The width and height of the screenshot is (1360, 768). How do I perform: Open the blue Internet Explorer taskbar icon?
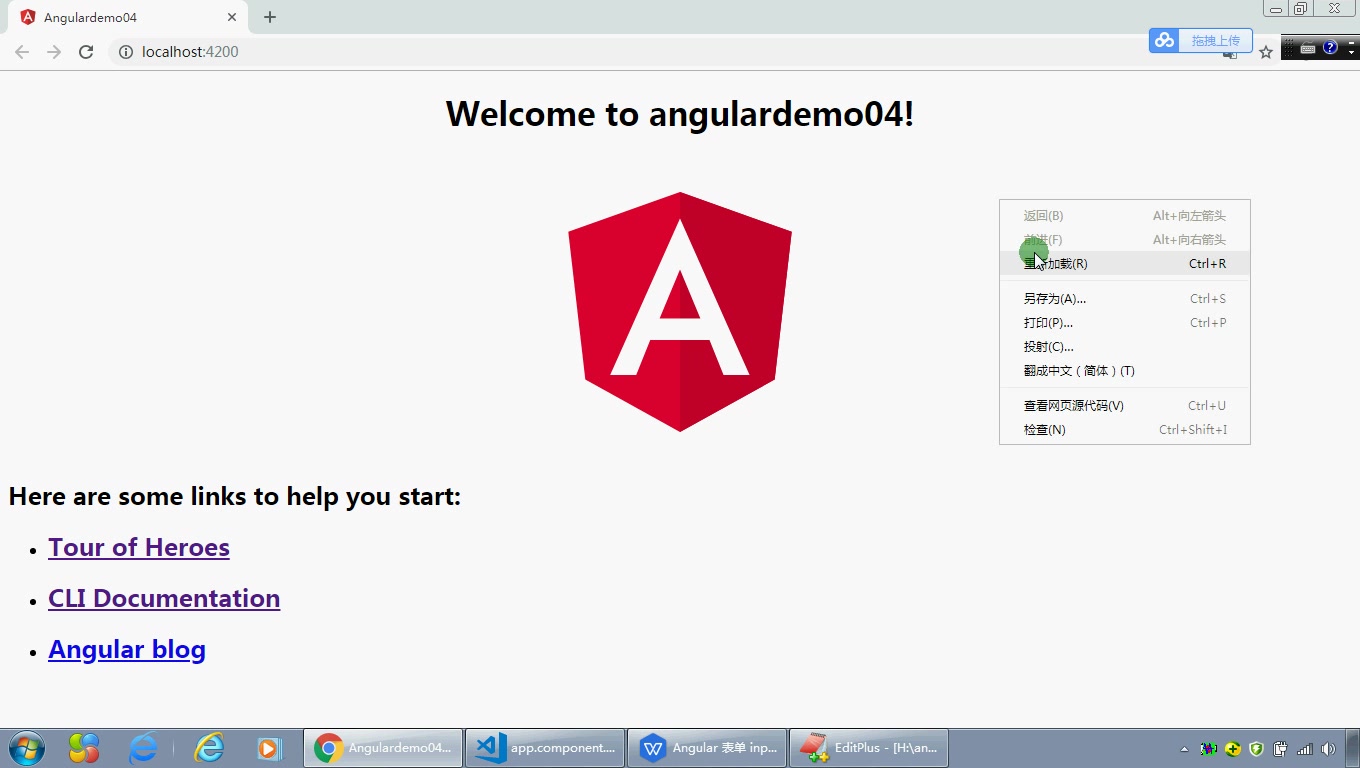(144, 748)
